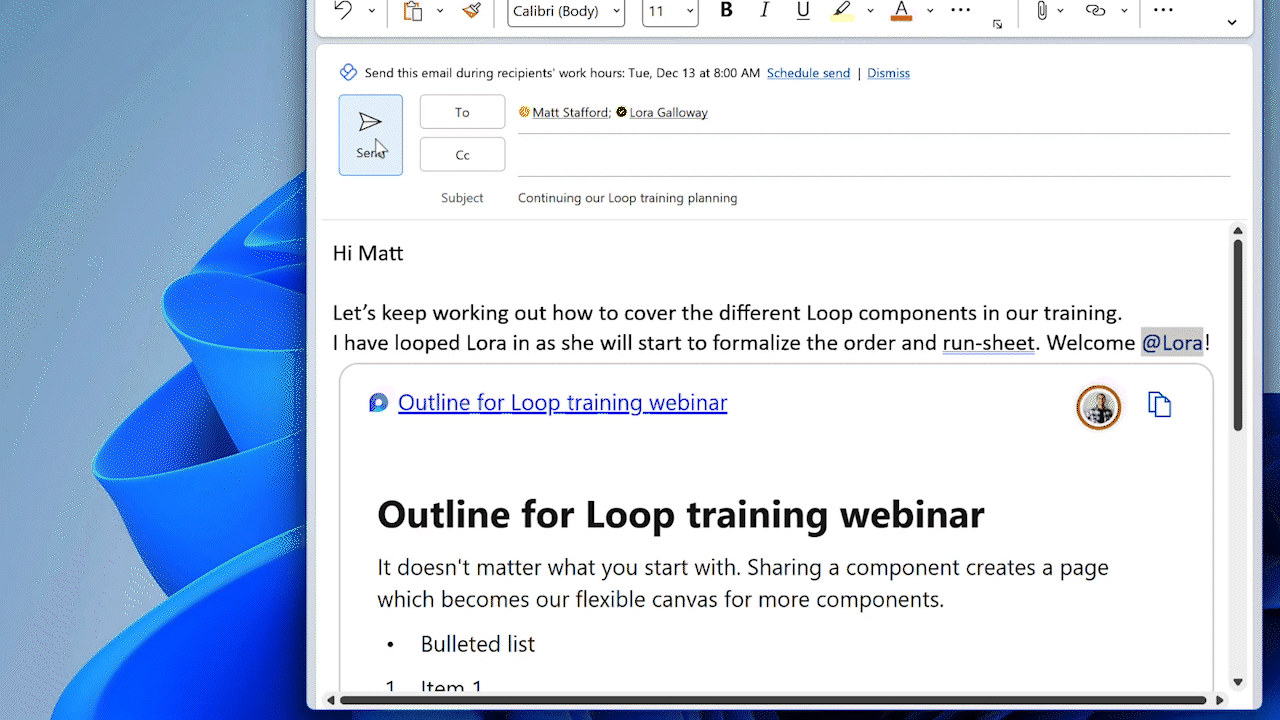
Task: Copy the Loop component icon
Action: coord(1160,405)
